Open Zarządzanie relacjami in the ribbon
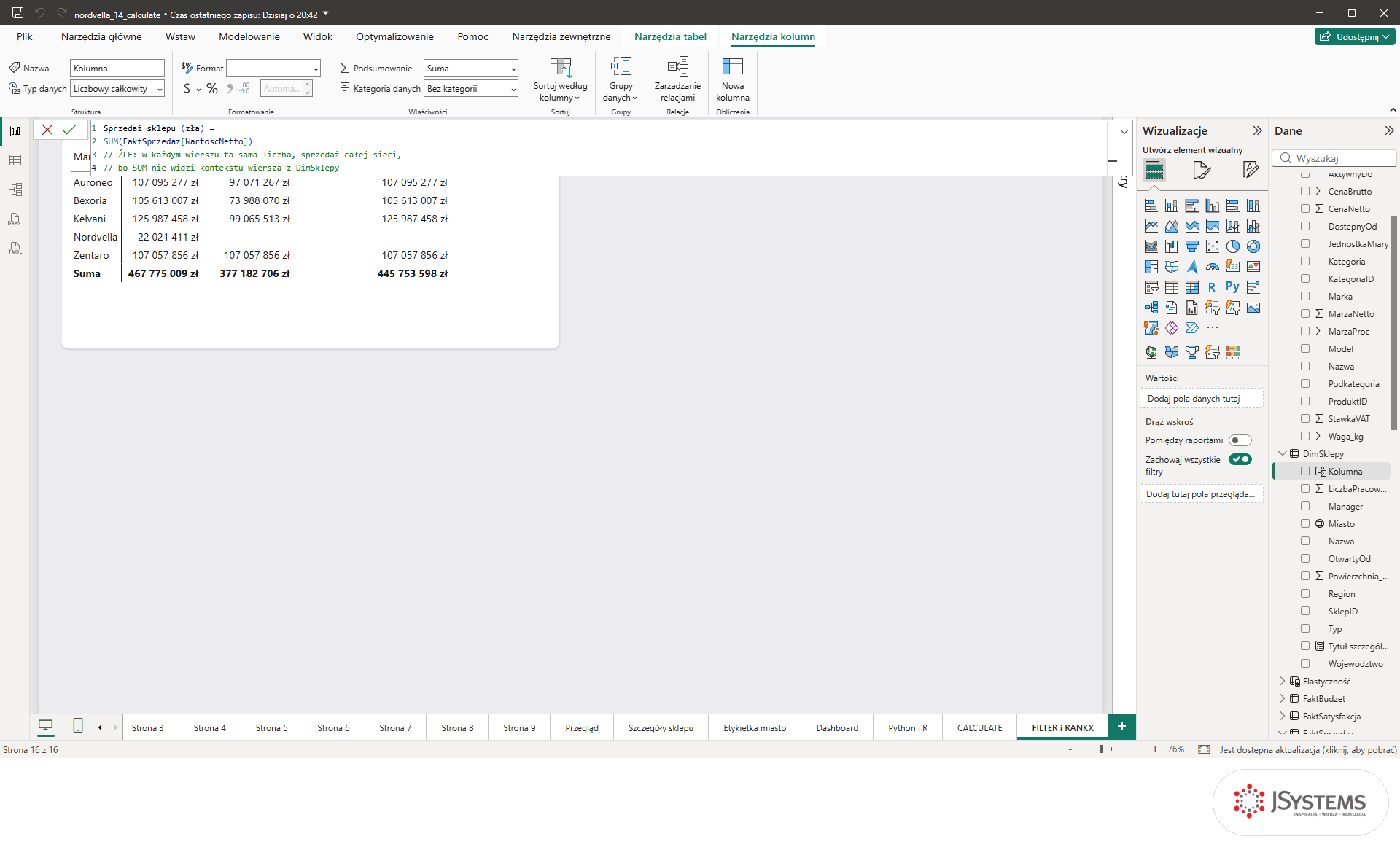Image resolution: width=1400 pixels, height=847 pixels. tap(677, 80)
